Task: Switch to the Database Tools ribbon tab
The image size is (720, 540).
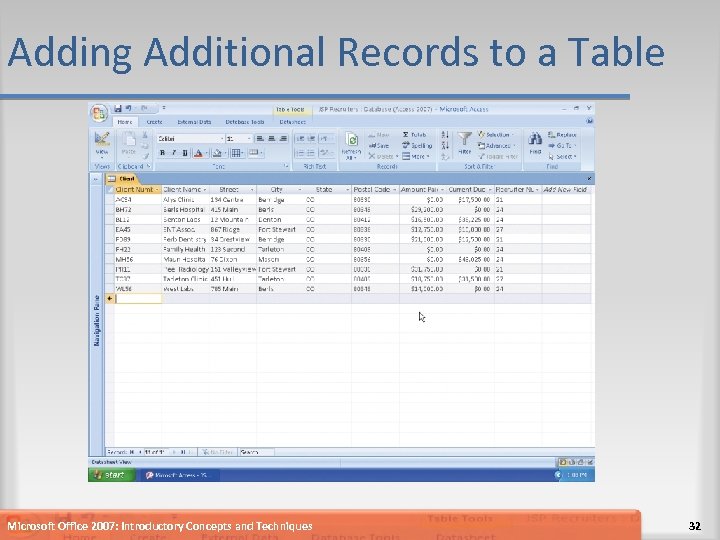Action: point(245,122)
